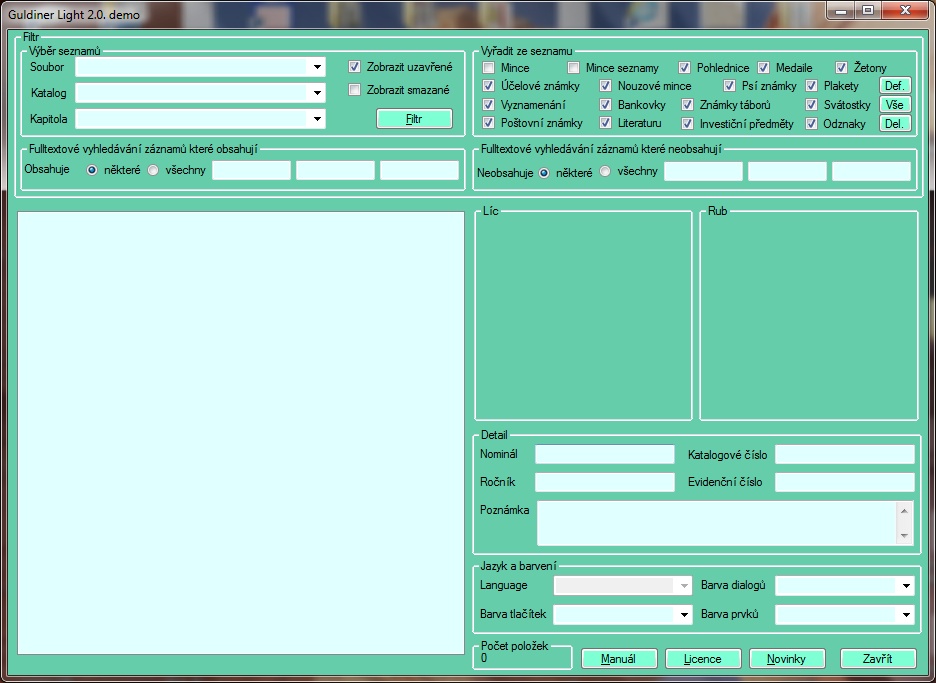Click the Filtr button
936x683 pixels.
pos(414,118)
